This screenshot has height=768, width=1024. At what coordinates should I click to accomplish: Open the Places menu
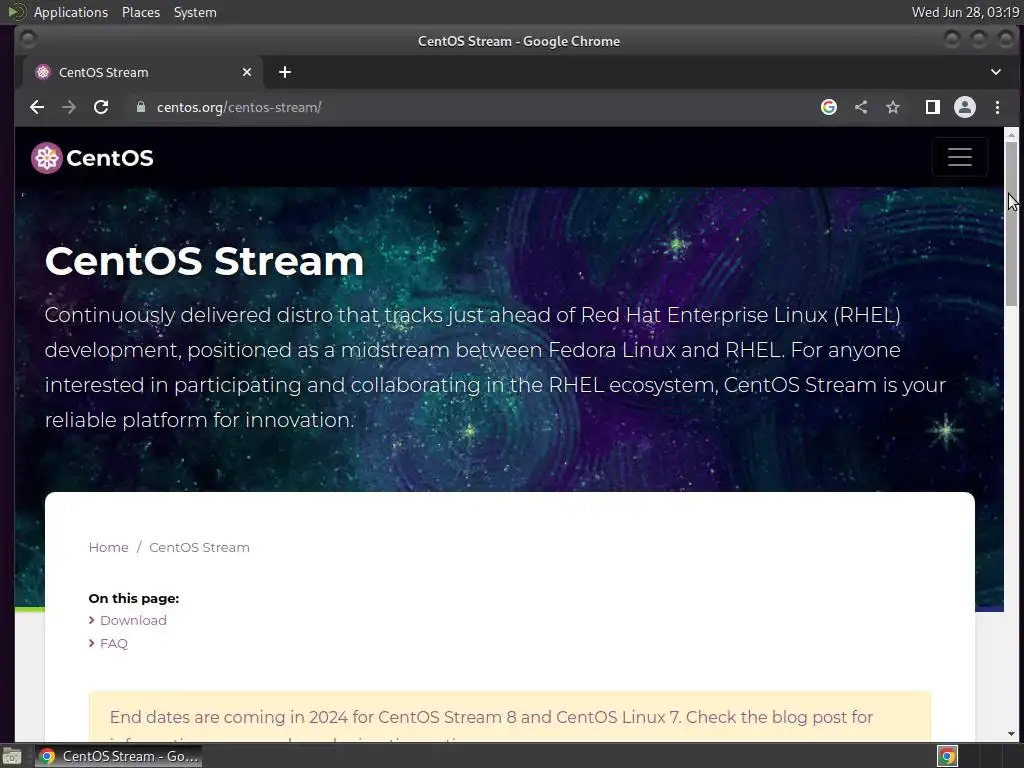[140, 12]
